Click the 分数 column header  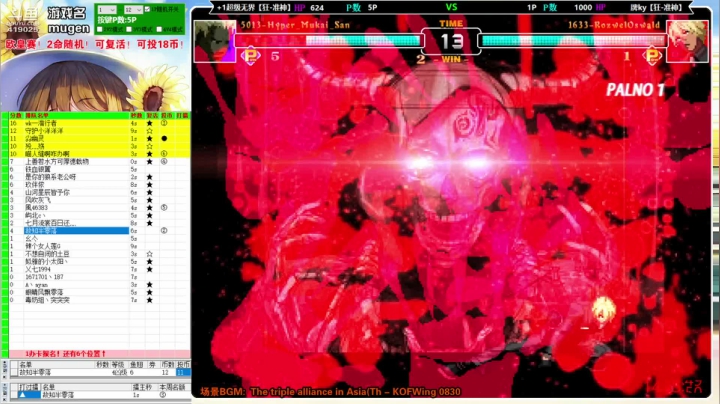click(16, 115)
